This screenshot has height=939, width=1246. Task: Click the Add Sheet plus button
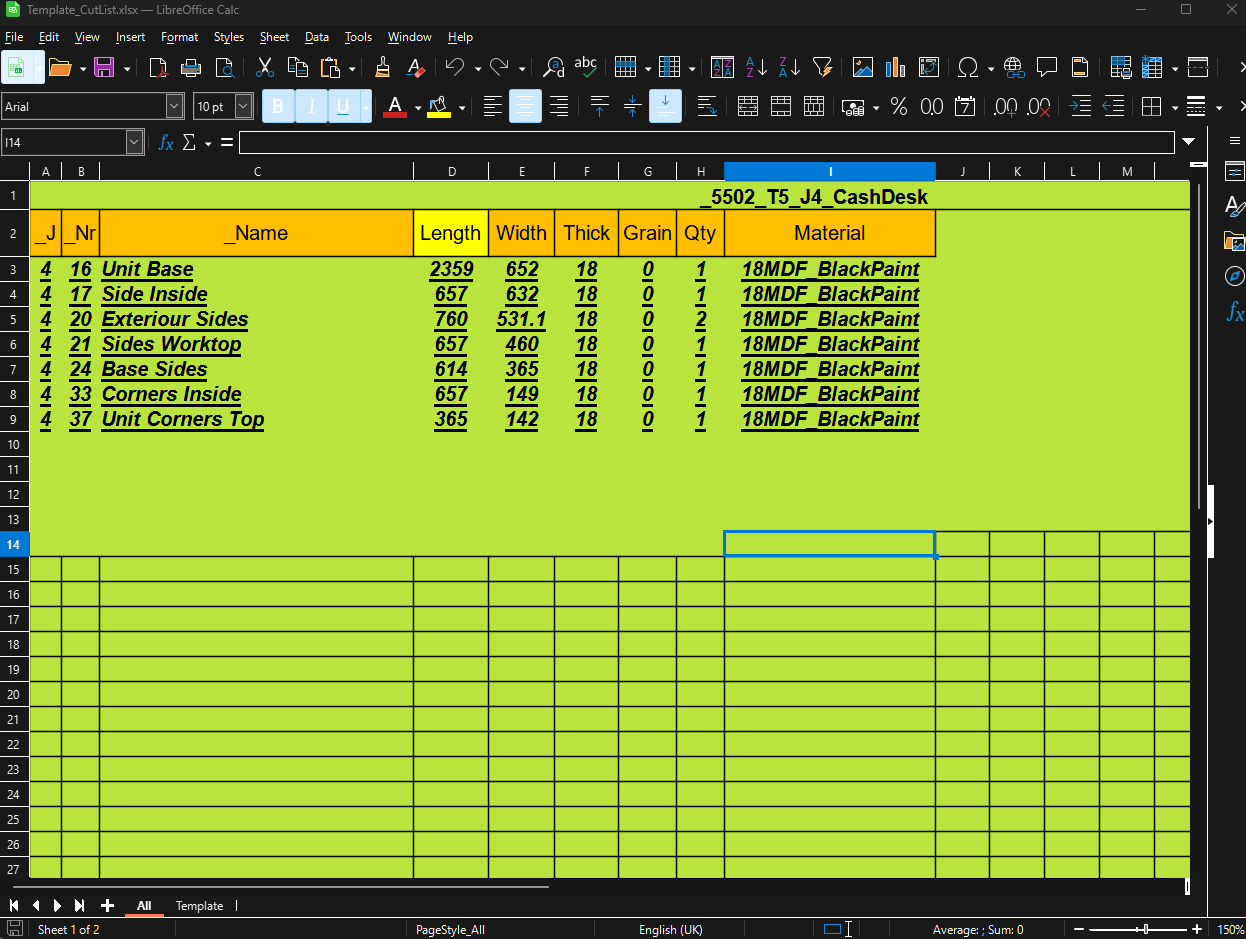coord(107,905)
